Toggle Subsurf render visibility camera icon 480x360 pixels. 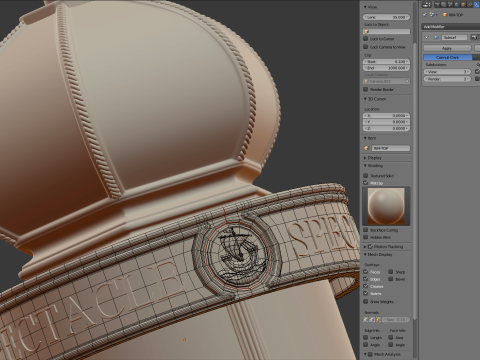pos(474,37)
